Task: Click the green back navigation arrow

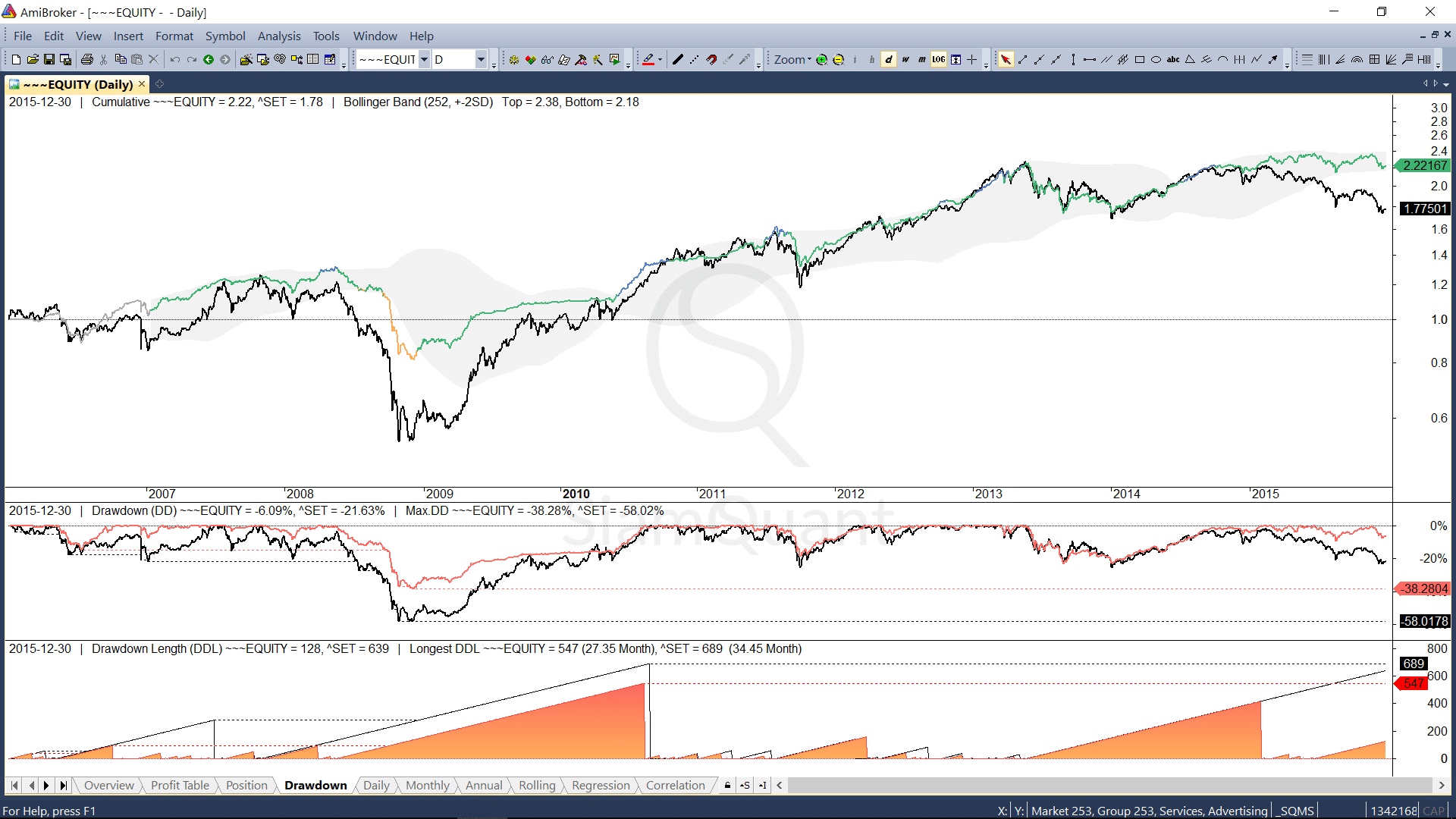Action: pos(209,60)
